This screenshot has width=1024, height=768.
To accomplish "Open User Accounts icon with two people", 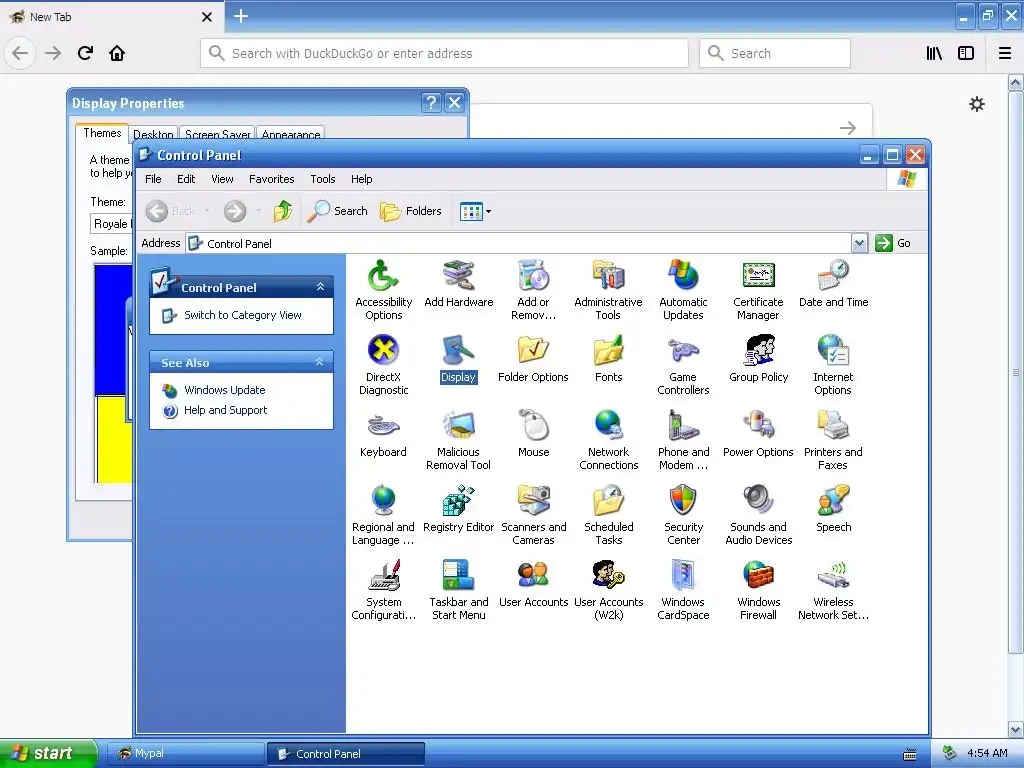I will (534, 584).
